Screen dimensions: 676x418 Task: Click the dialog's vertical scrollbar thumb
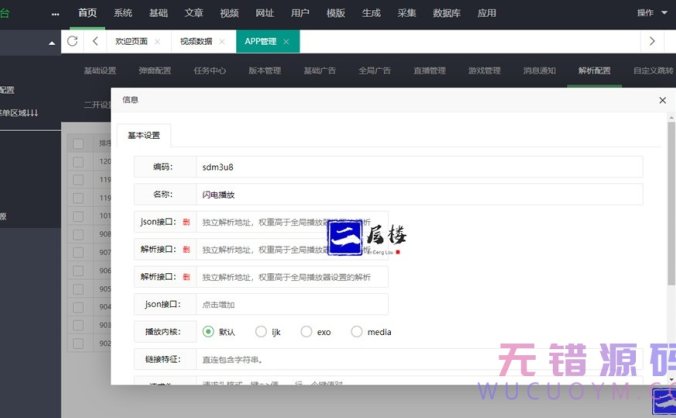tap(671, 203)
